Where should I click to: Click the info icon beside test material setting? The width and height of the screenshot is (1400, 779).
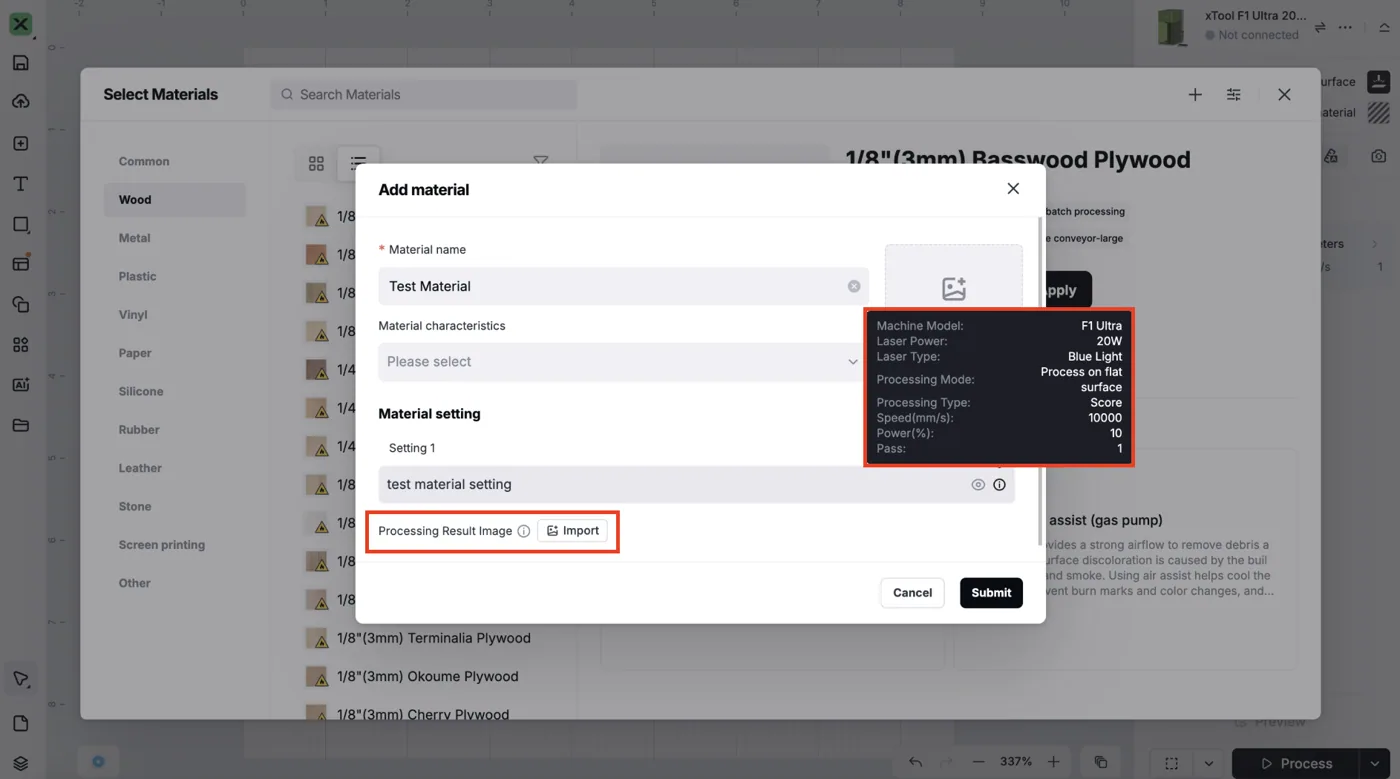pos(999,485)
